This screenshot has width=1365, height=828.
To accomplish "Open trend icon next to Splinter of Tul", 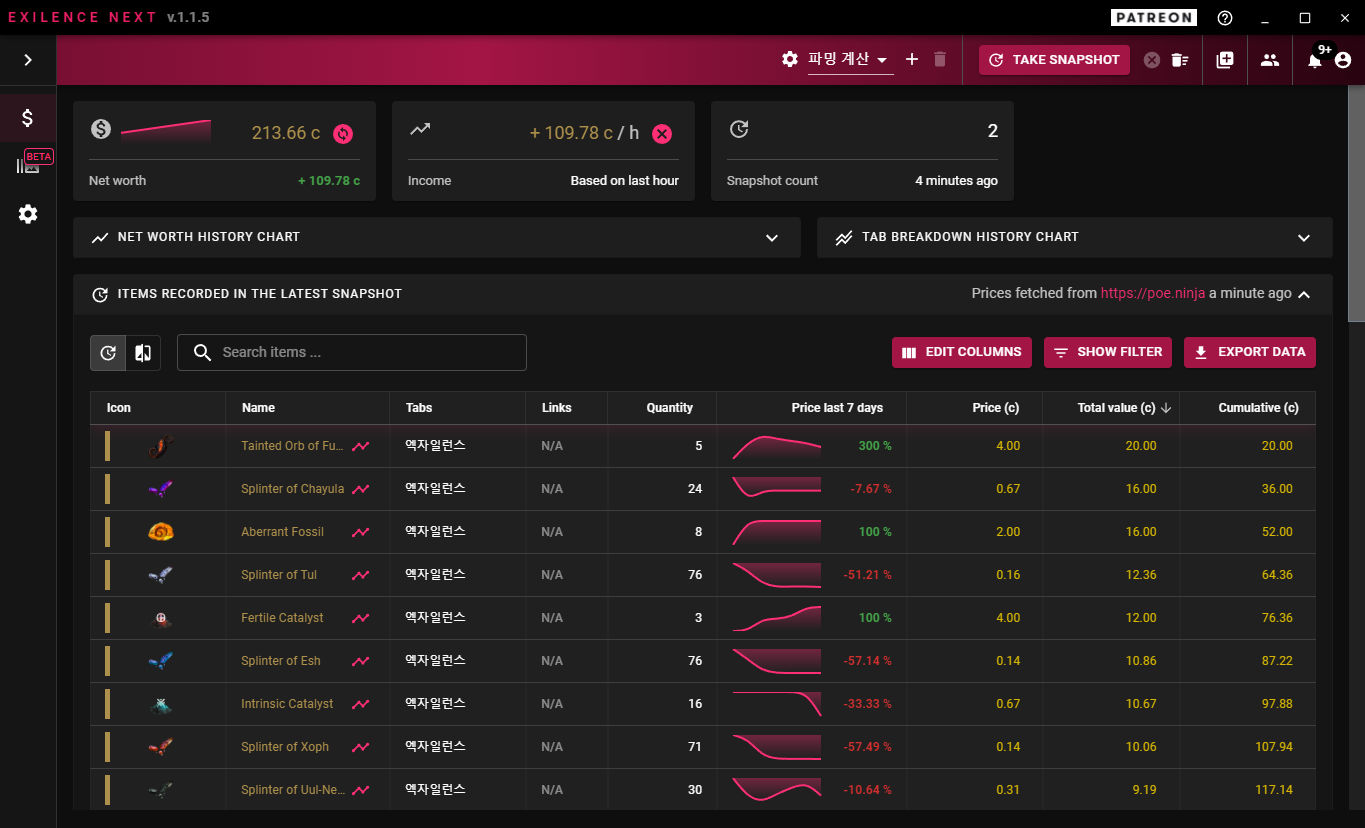I will [361, 575].
